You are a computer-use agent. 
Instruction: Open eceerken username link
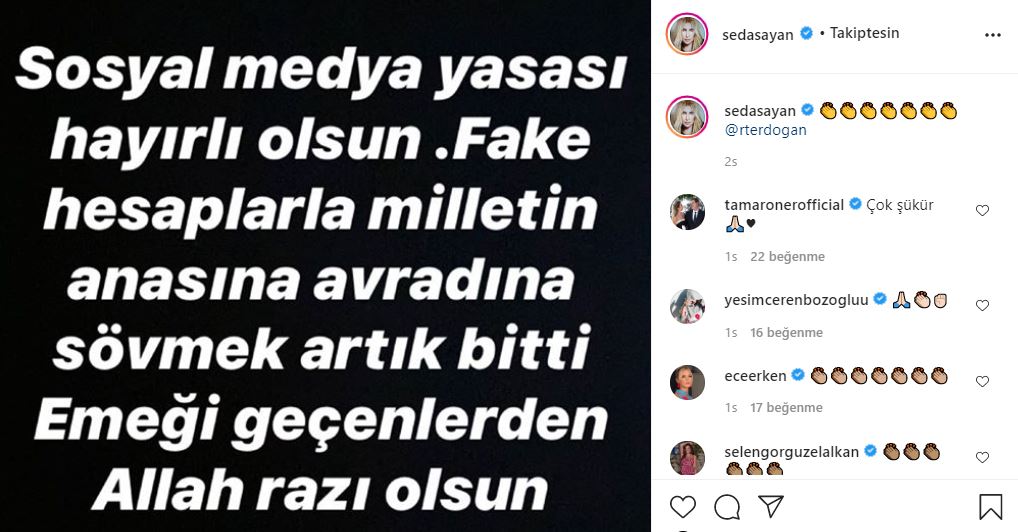point(755,375)
